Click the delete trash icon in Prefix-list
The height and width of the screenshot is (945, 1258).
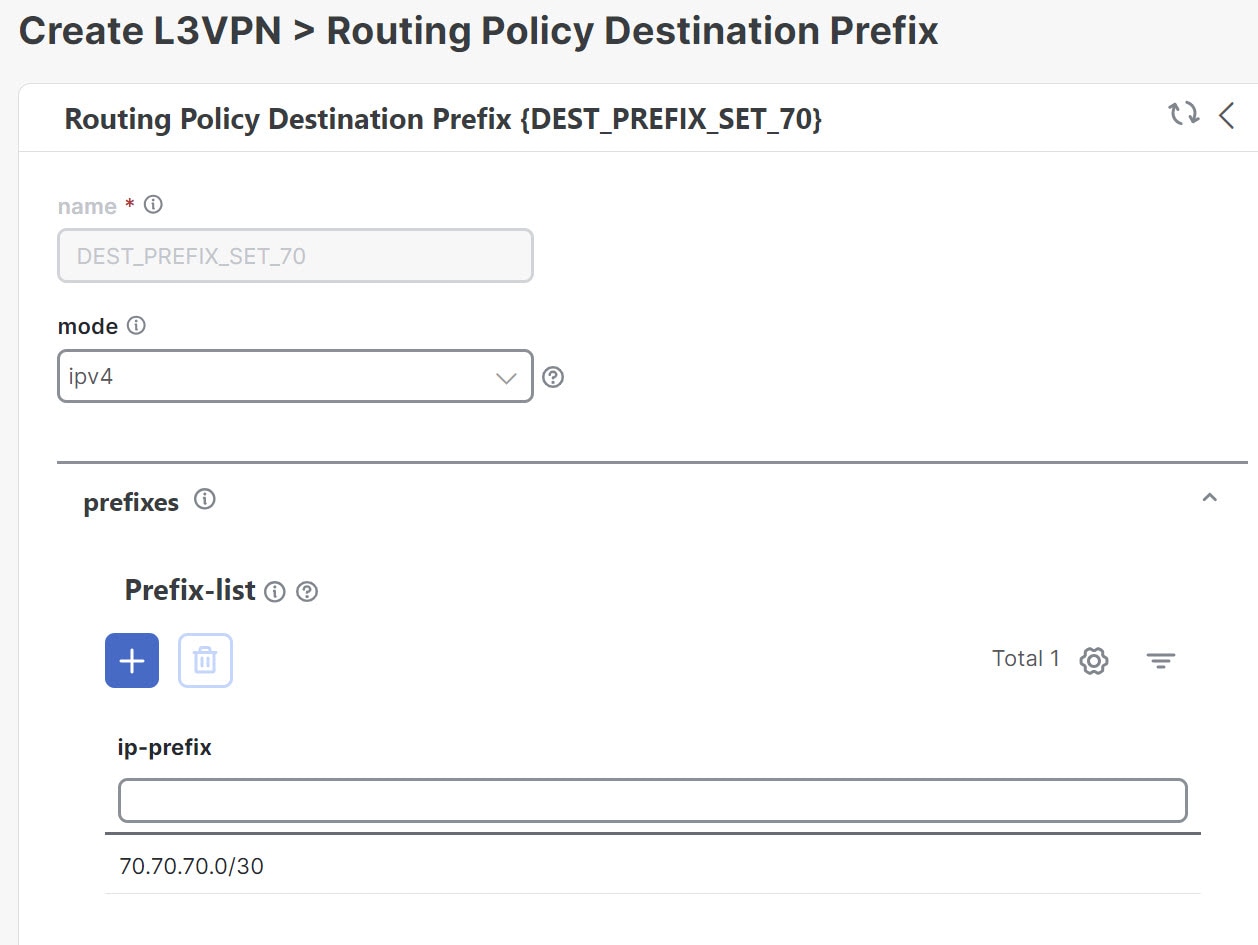[x=206, y=660]
